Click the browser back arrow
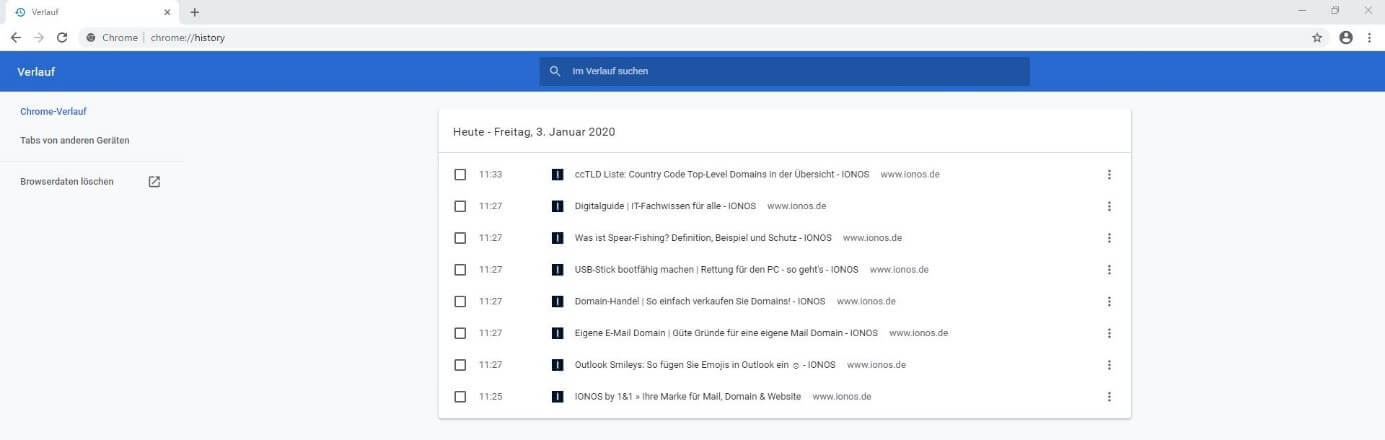The width and height of the screenshot is (1385, 440). (16, 37)
